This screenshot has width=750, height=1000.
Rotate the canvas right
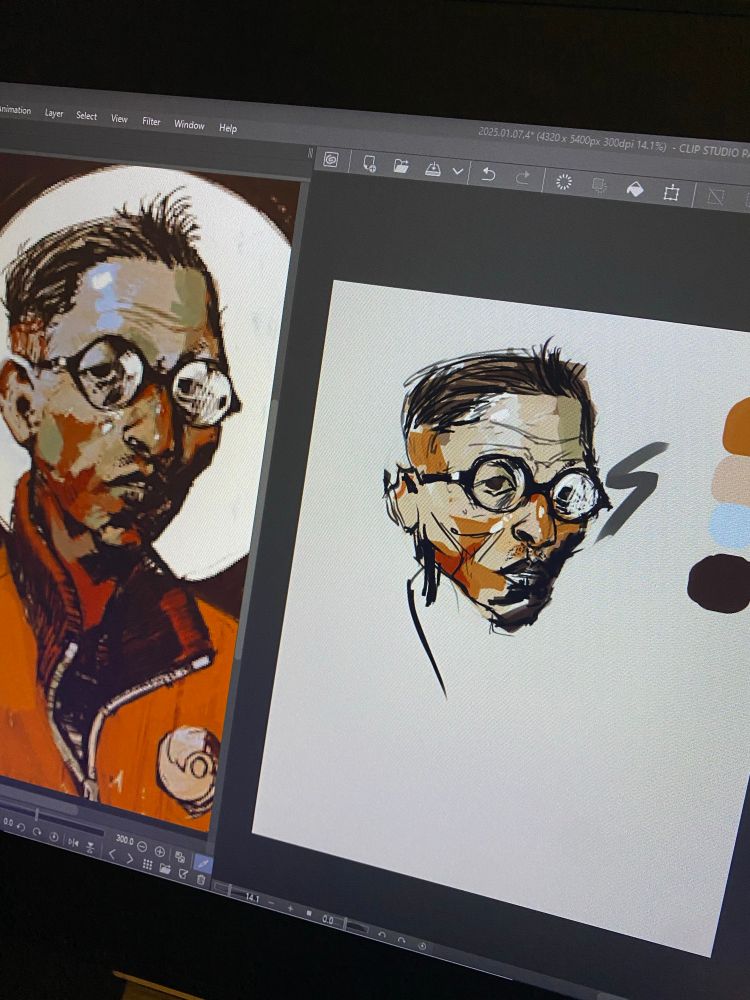401,939
